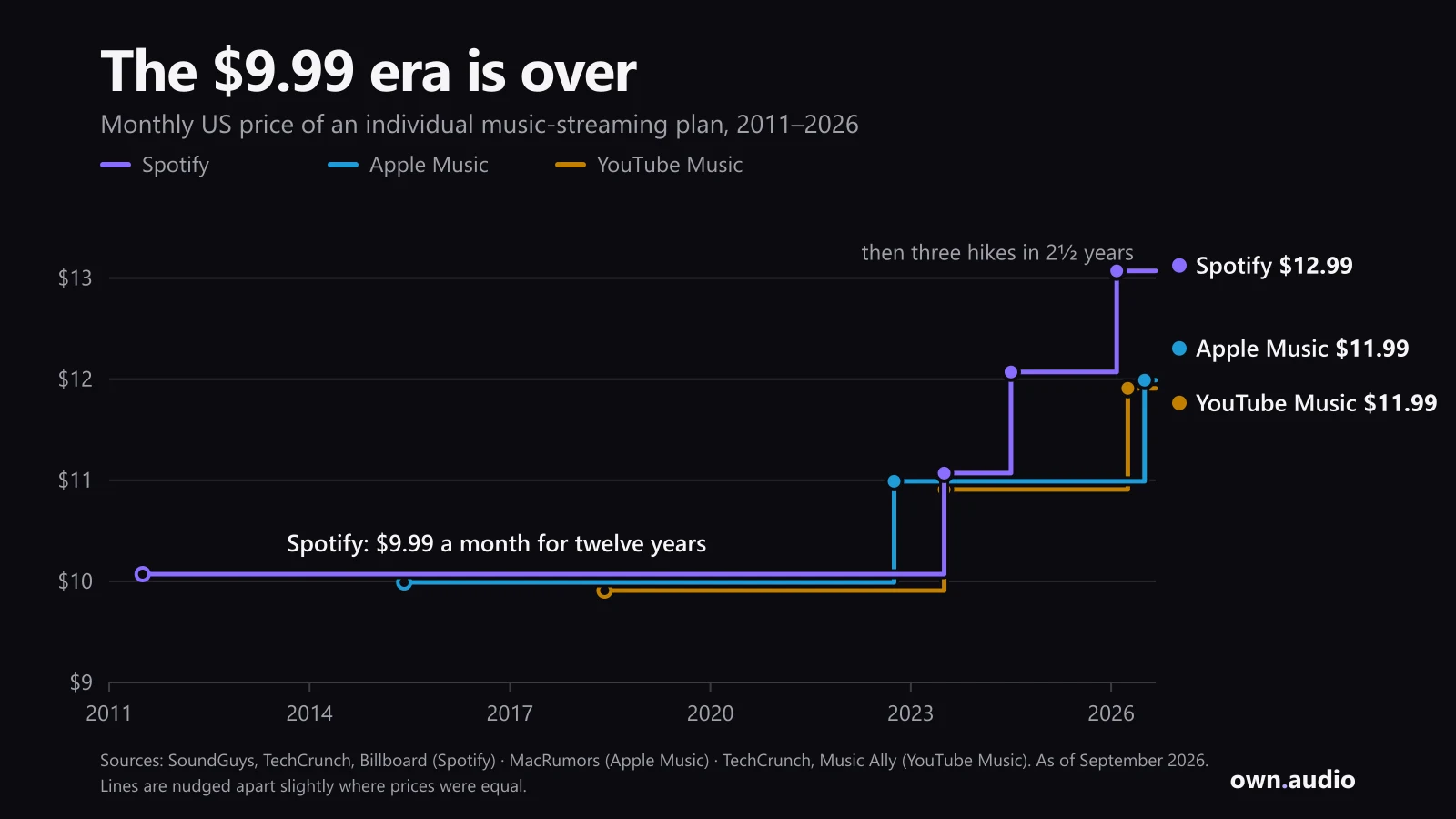Select the subtitle about monthly US price
1456x819 pixels.
480,124
